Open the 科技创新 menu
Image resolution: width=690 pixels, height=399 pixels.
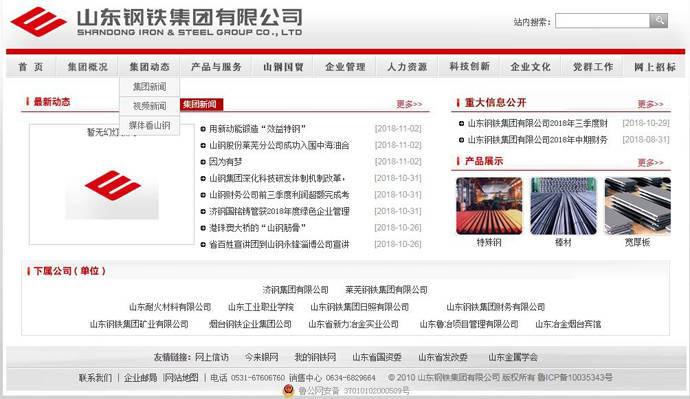(x=469, y=67)
